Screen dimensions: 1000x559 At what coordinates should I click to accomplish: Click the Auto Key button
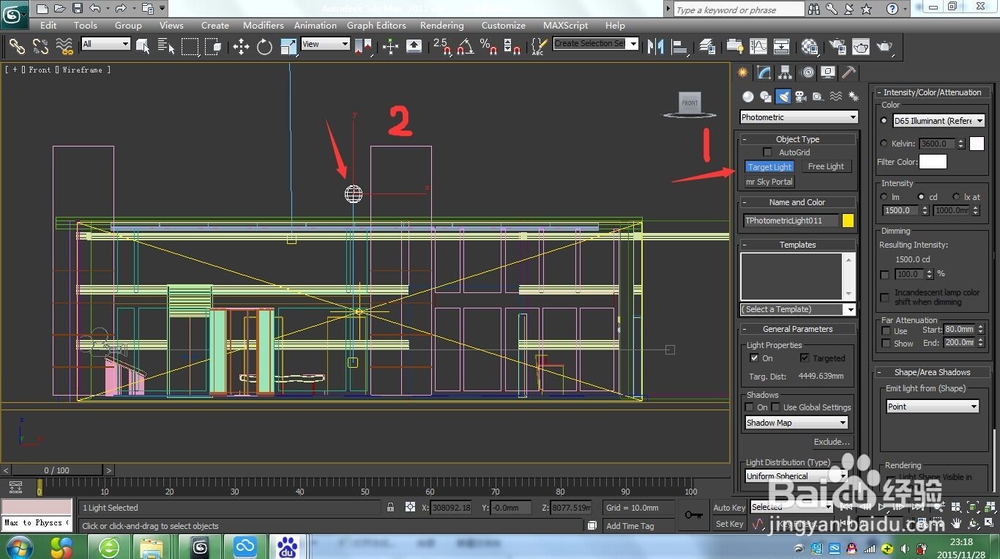pos(729,508)
